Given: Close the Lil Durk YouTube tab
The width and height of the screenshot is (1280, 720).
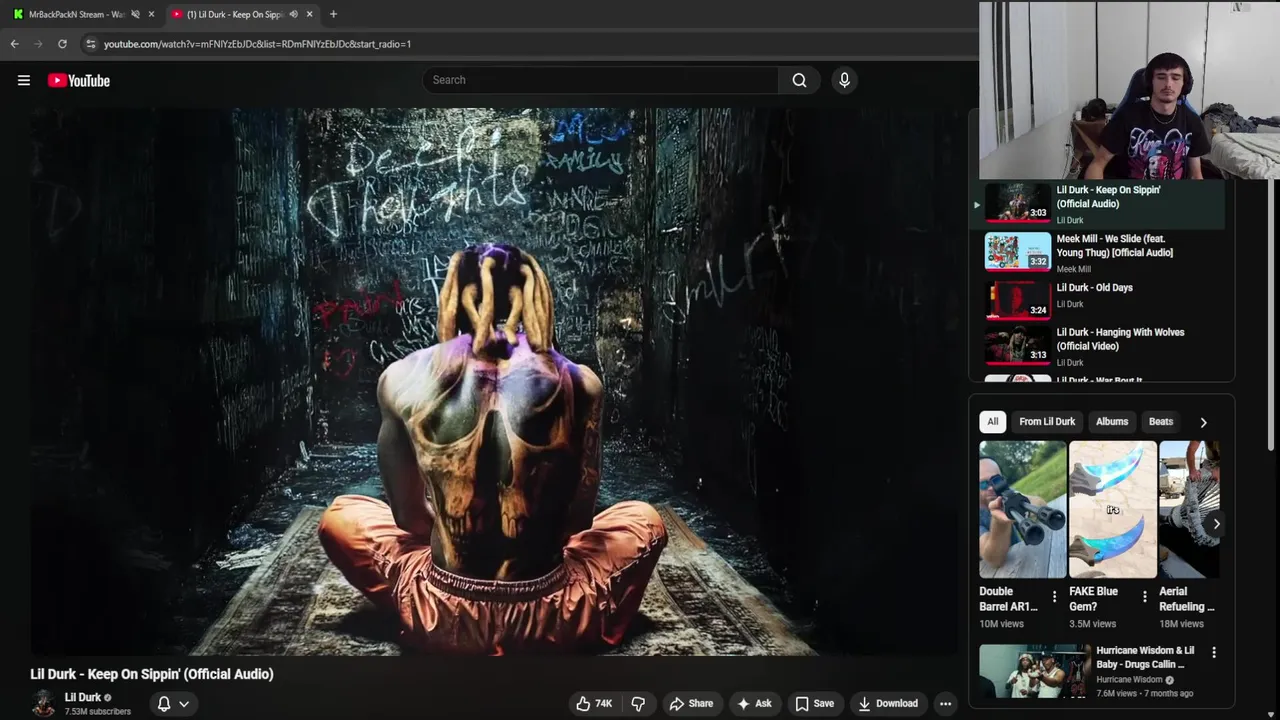Looking at the screenshot, I should click(x=309, y=14).
